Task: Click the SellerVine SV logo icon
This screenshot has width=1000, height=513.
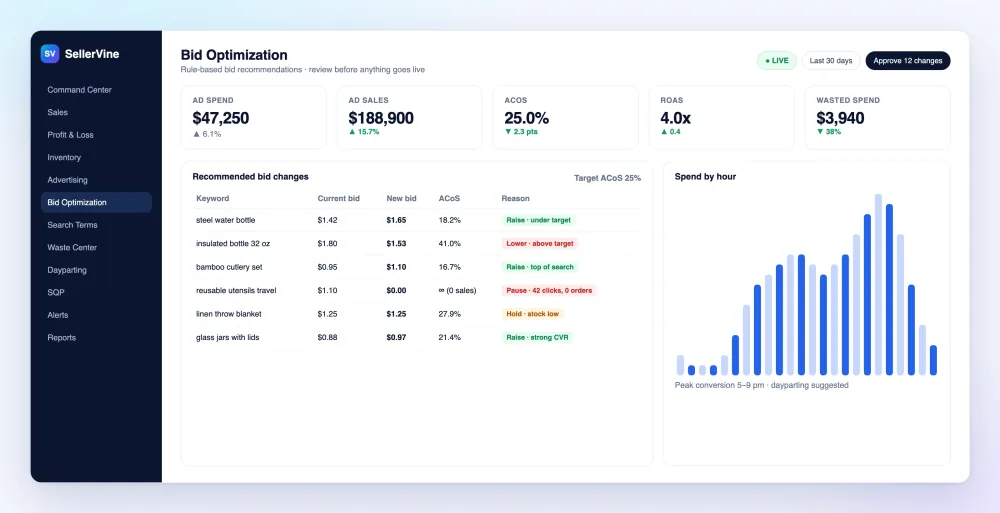Action: coord(50,54)
